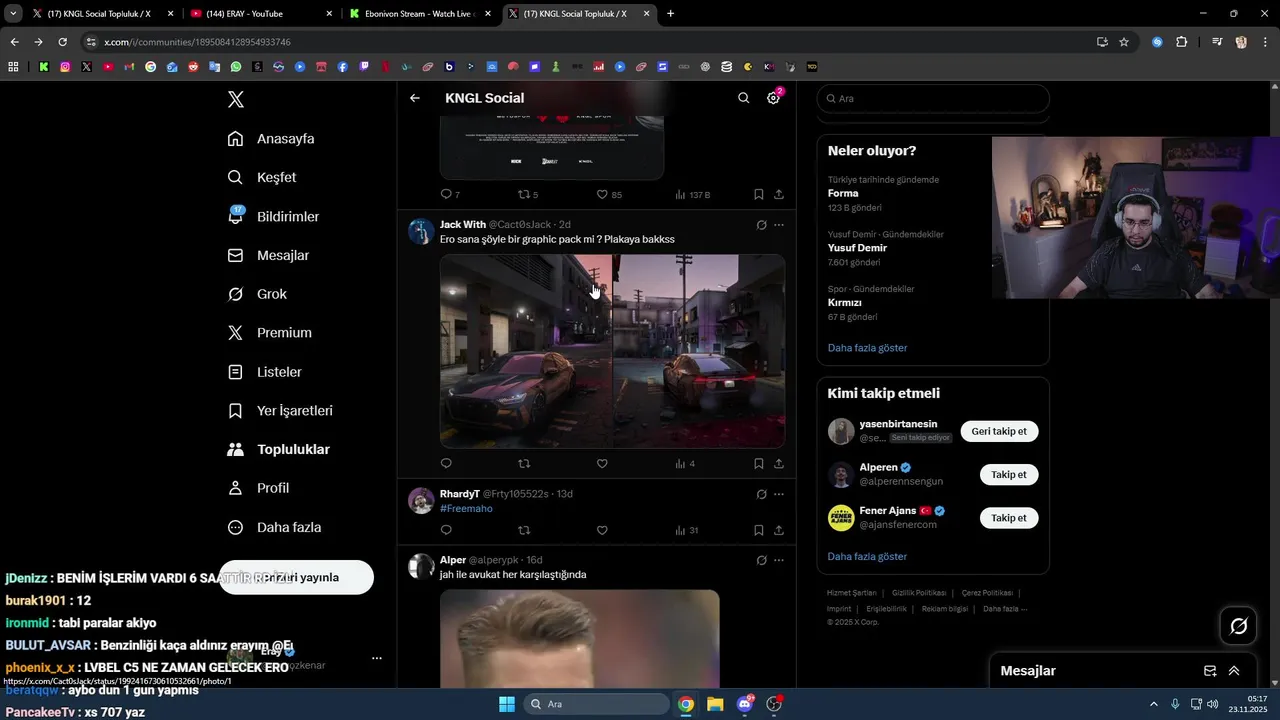This screenshot has width=1280, height=720.
Task: Open Grok icon on Alper's post
Action: point(761,560)
